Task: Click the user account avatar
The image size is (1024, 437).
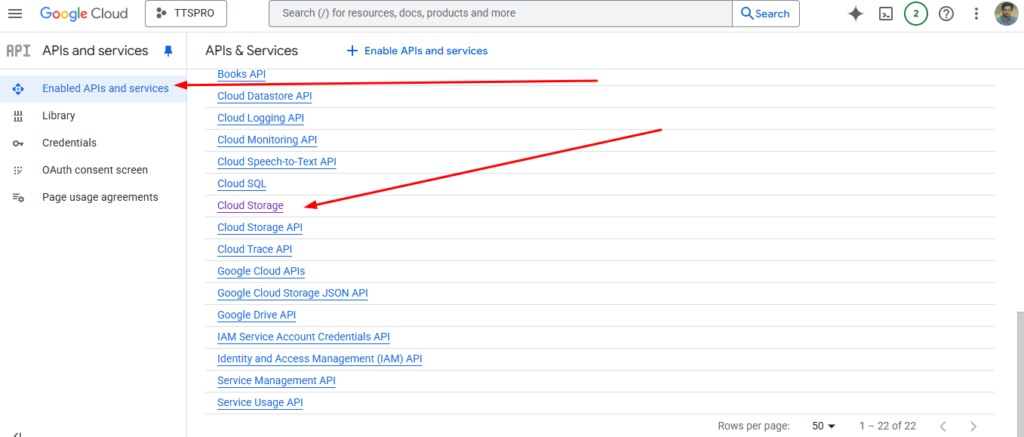Action: coord(1006,14)
